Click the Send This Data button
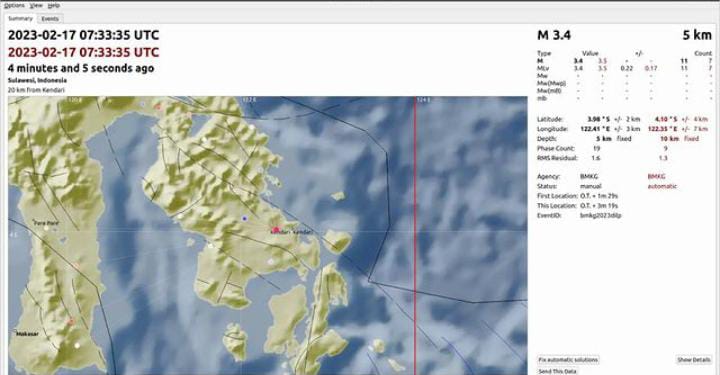This screenshot has height=375, width=720. click(557, 371)
